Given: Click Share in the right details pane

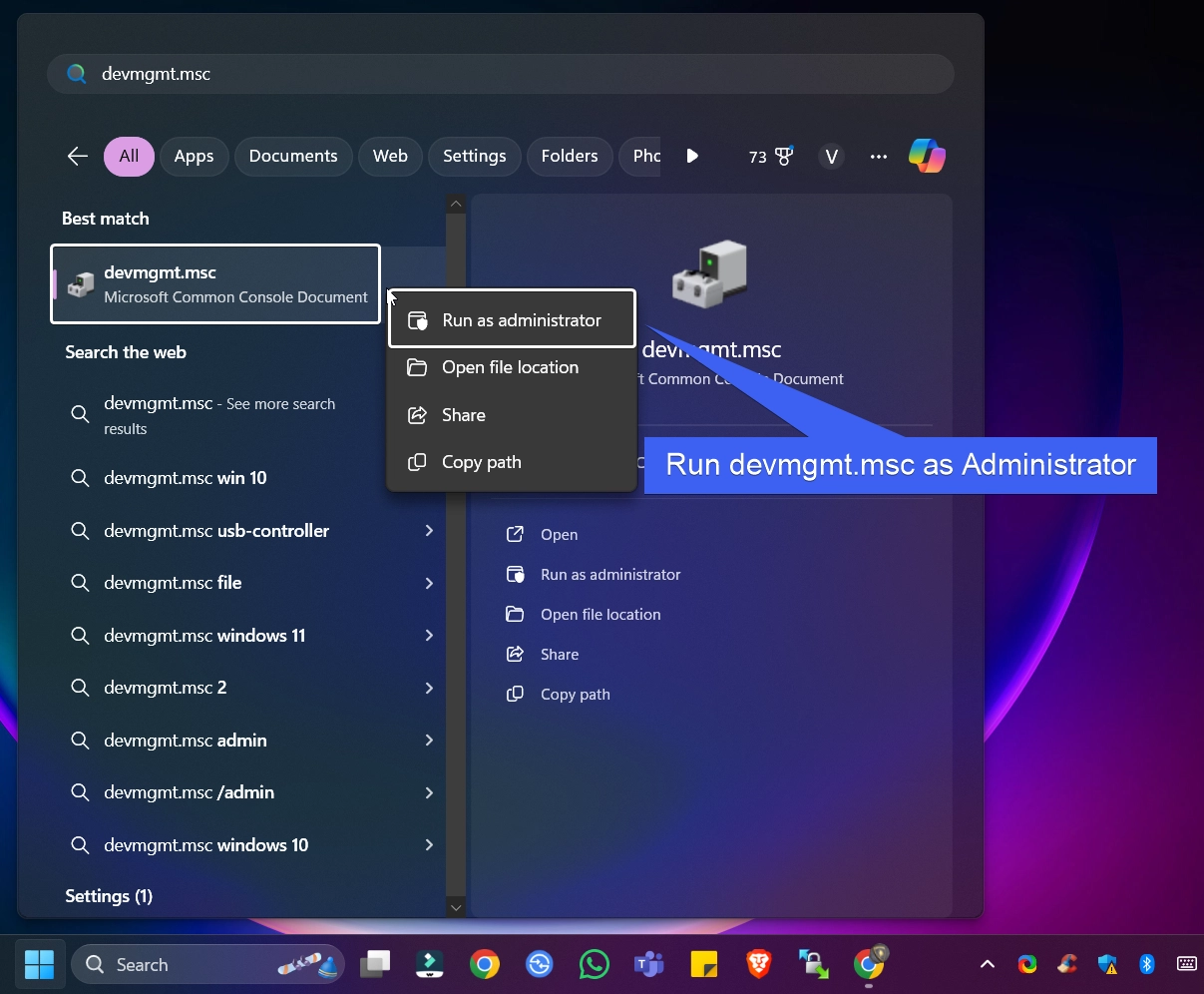Looking at the screenshot, I should click(559, 654).
